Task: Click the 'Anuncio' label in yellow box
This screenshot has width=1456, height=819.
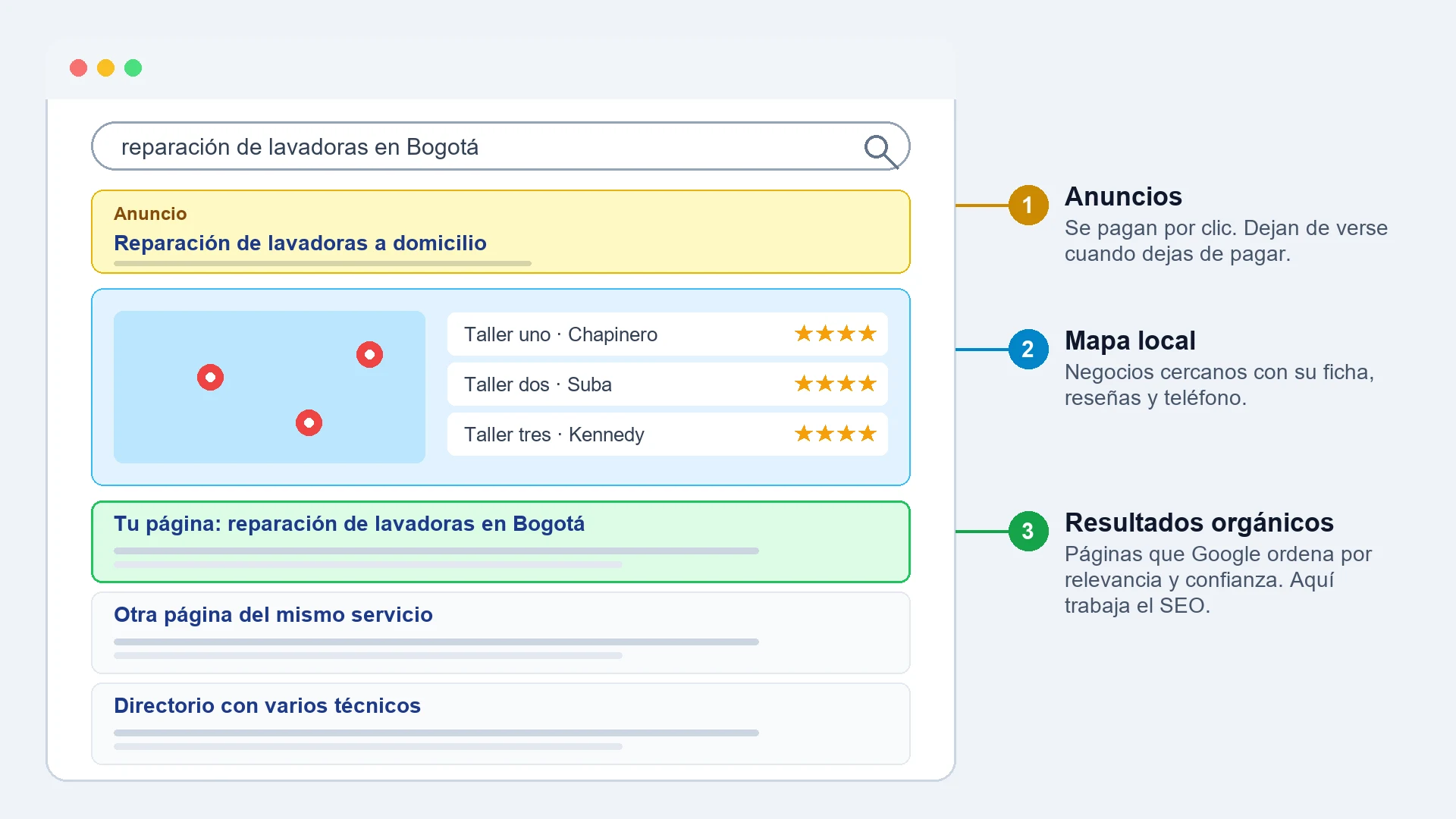Action: coord(150,214)
